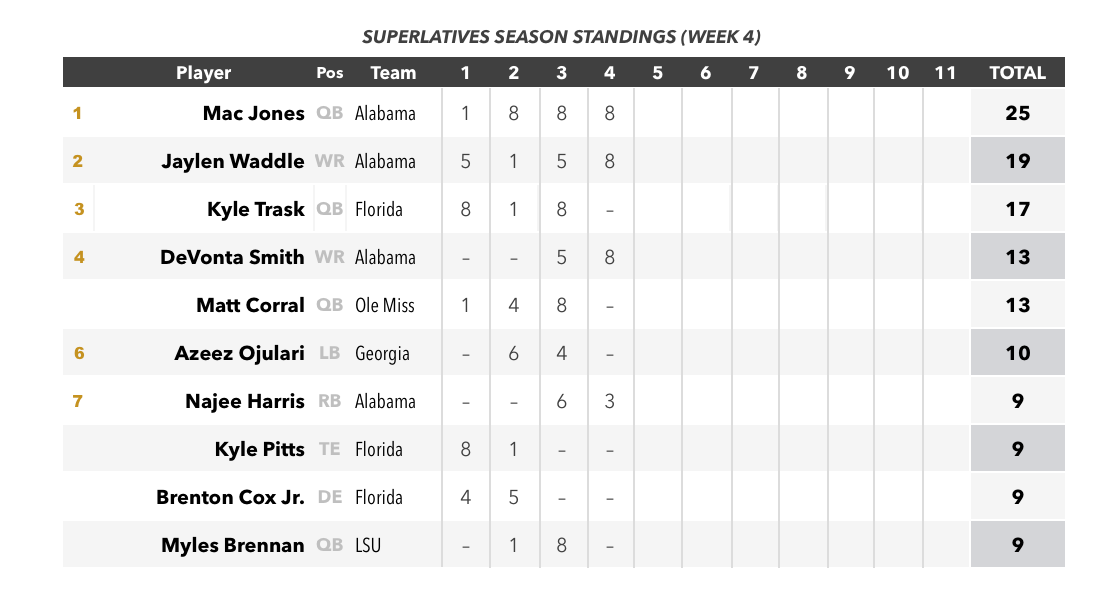Select Najee Harris player name
Viewport: 1100px width, 600px height.
point(245,401)
